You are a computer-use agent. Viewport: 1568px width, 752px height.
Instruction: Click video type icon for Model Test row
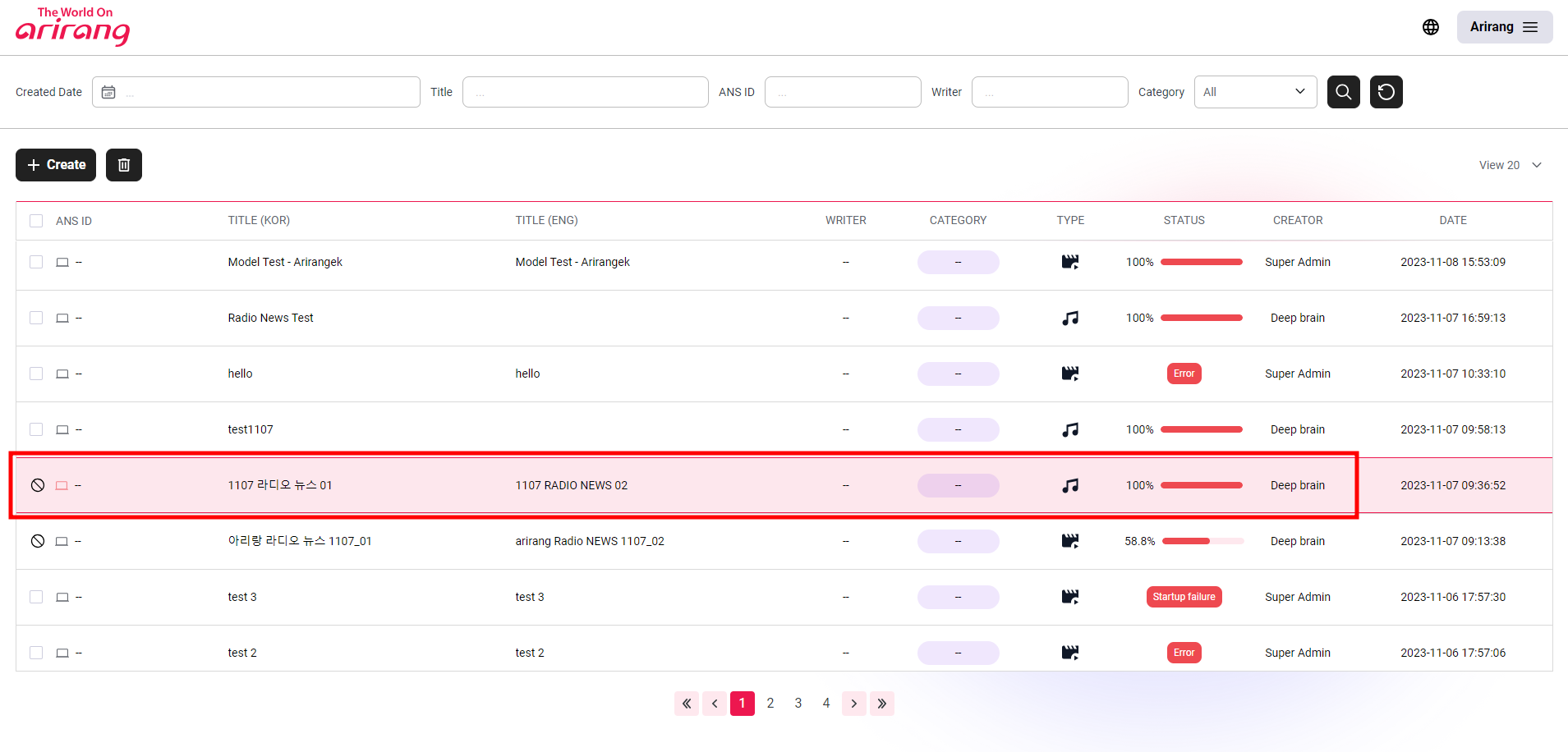[x=1069, y=262]
